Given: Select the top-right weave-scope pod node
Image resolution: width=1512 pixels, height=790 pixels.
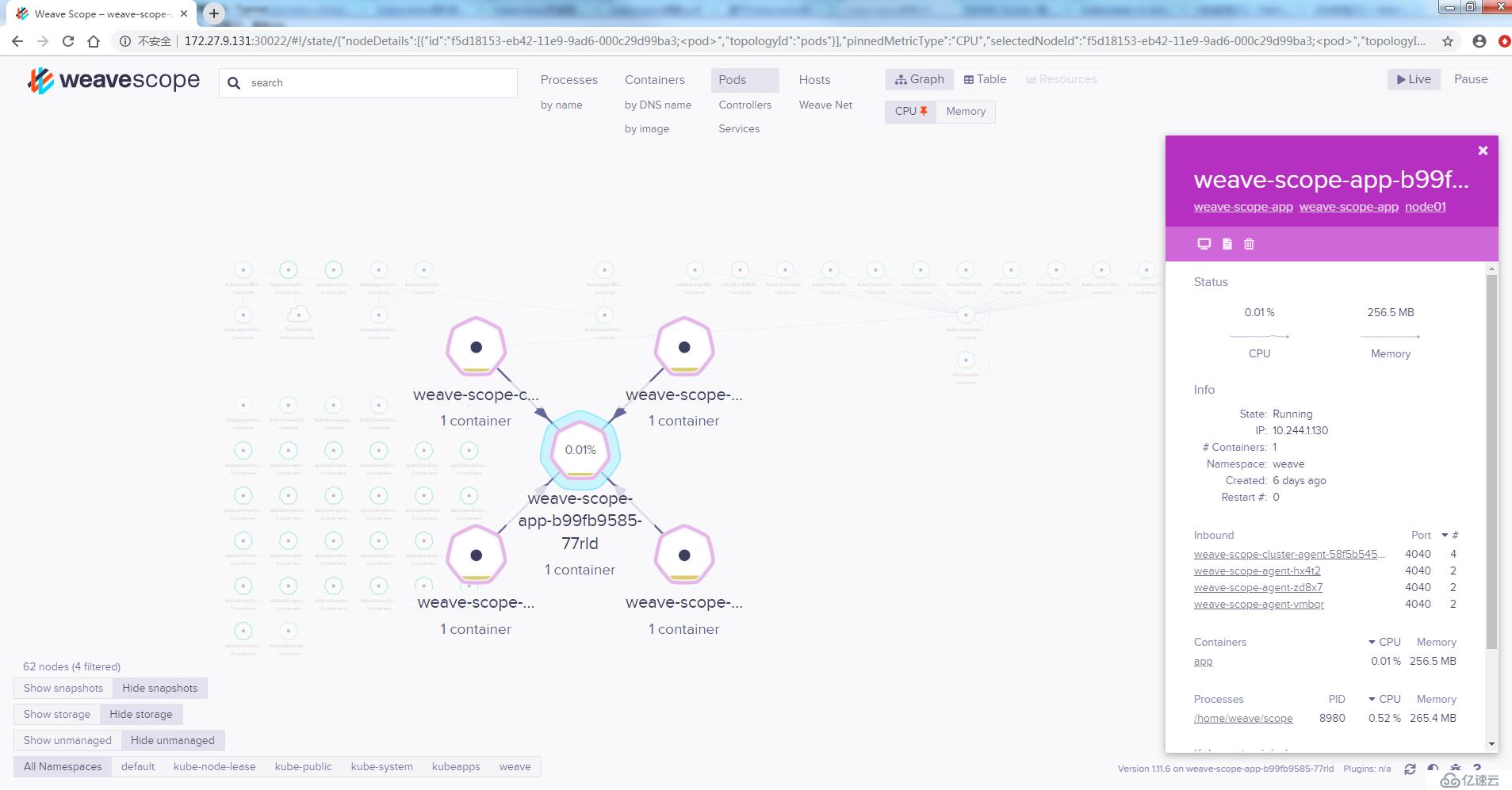Looking at the screenshot, I should 684,347.
